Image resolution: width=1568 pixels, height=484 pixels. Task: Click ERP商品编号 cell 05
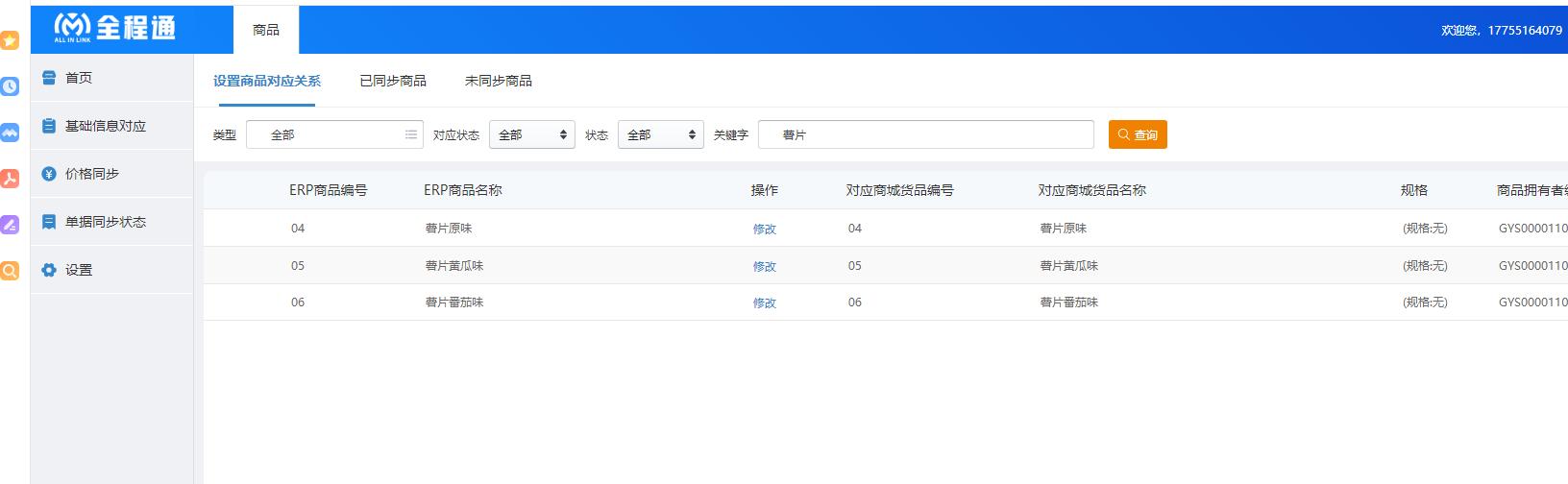(x=298, y=266)
